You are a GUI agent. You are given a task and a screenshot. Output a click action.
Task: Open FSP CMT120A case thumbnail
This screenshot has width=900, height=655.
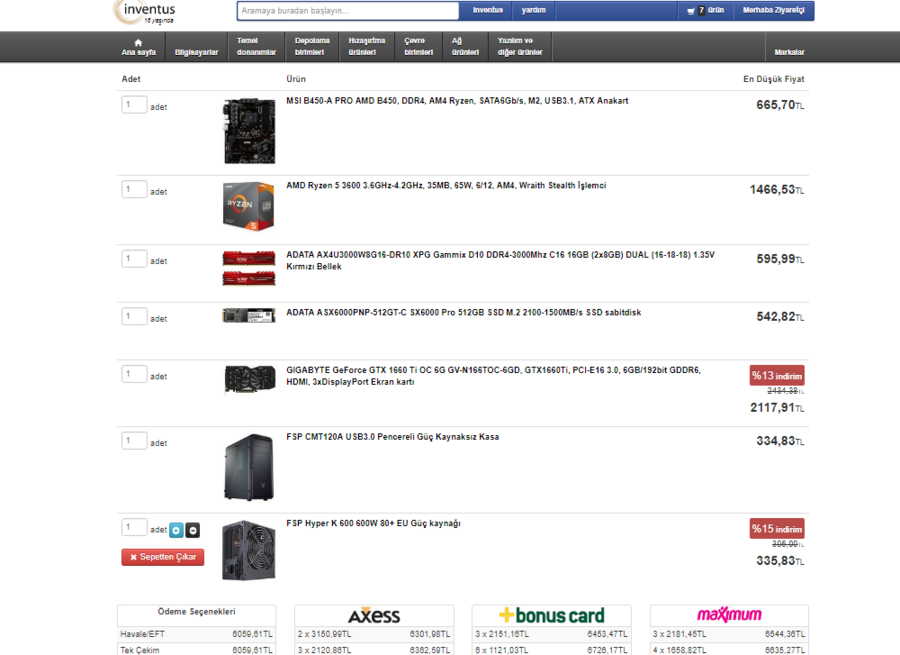click(x=249, y=467)
